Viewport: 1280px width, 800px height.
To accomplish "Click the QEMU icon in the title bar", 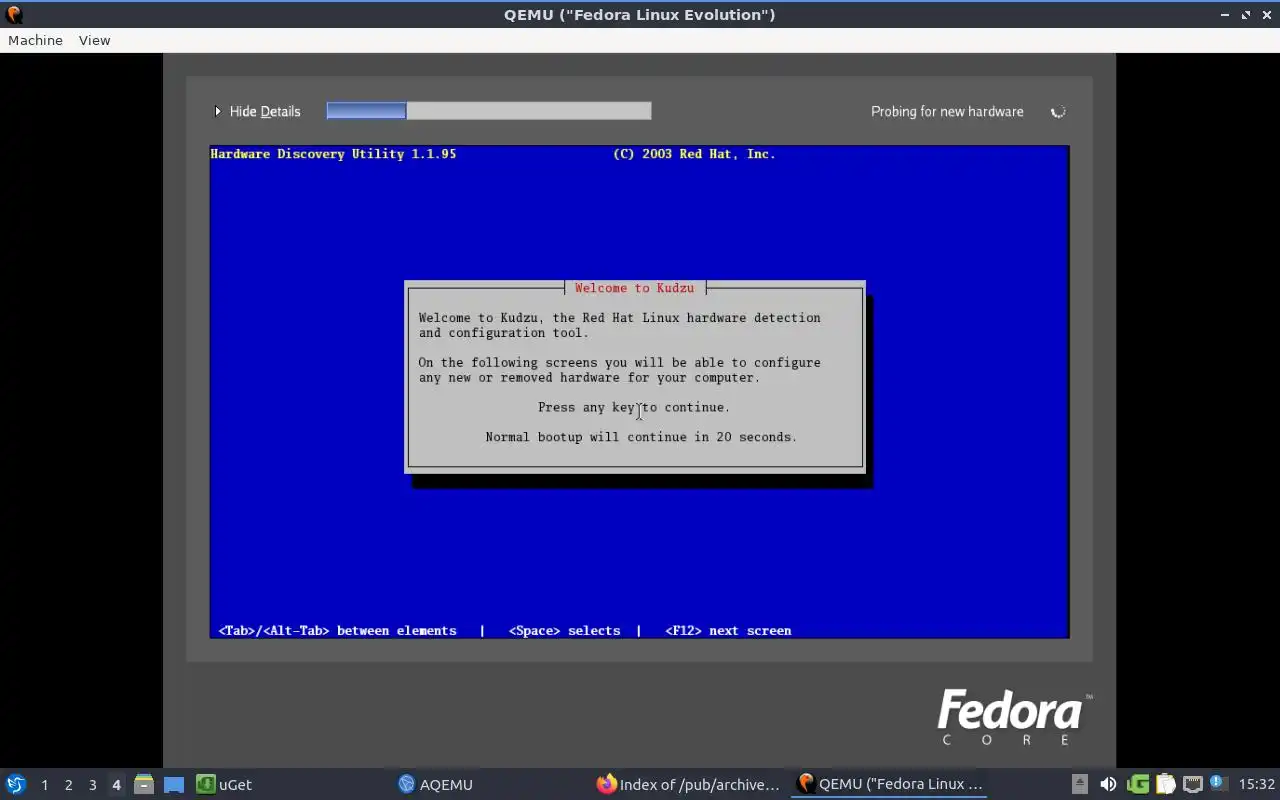I will [14, 14].
